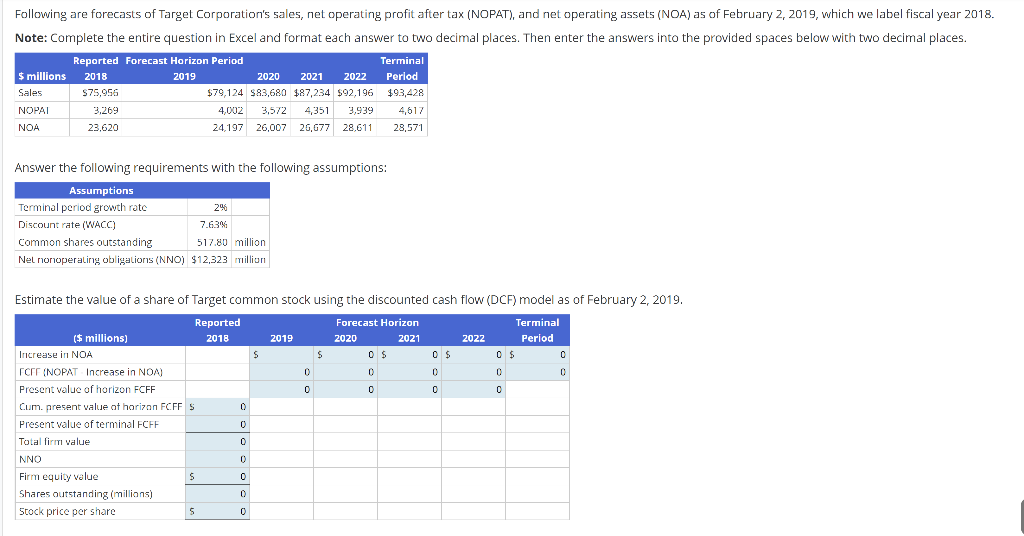The height and width of the screenshot is (536, 1024).
Task: Click the Sales forecast $87,234
Action: point(312,93)
